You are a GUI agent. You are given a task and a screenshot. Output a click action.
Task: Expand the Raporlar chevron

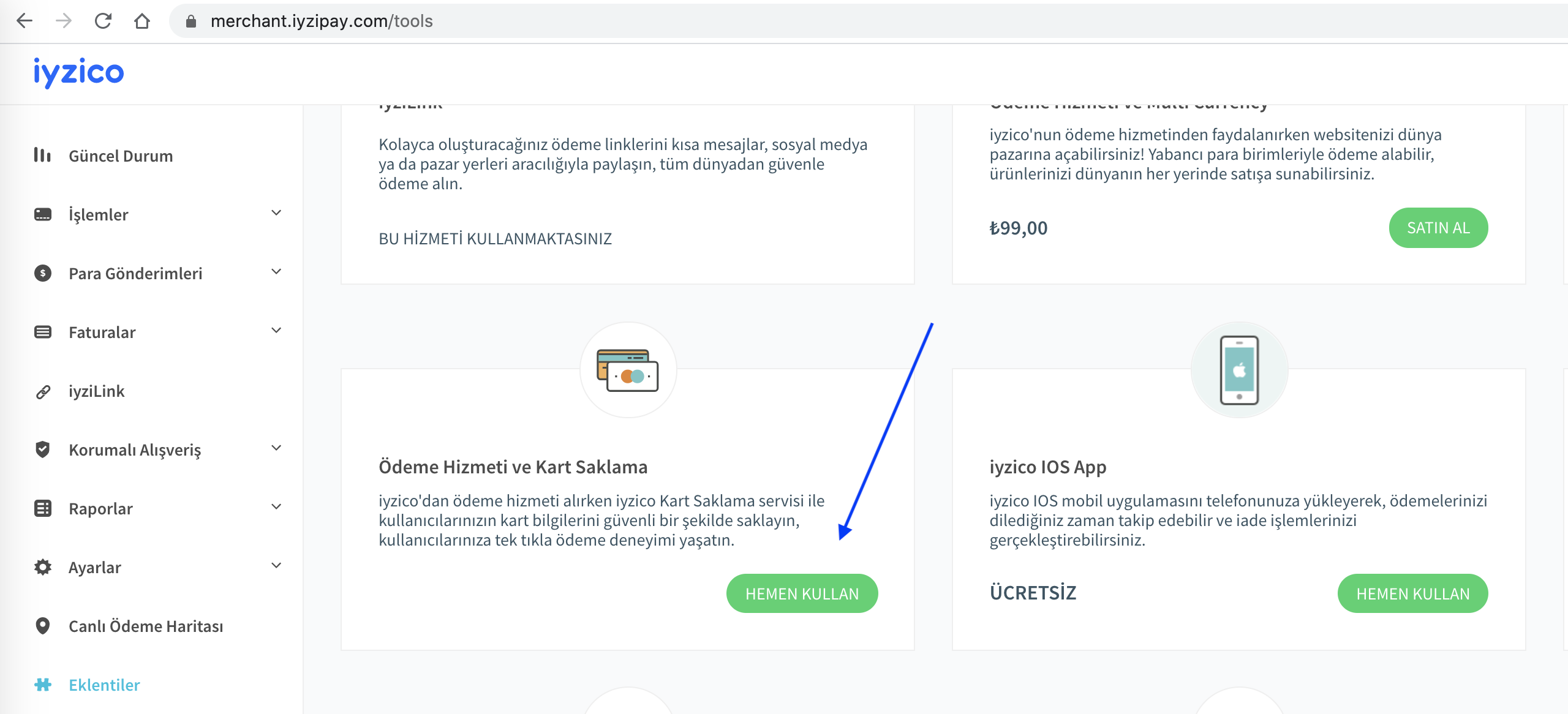[276, 507]
